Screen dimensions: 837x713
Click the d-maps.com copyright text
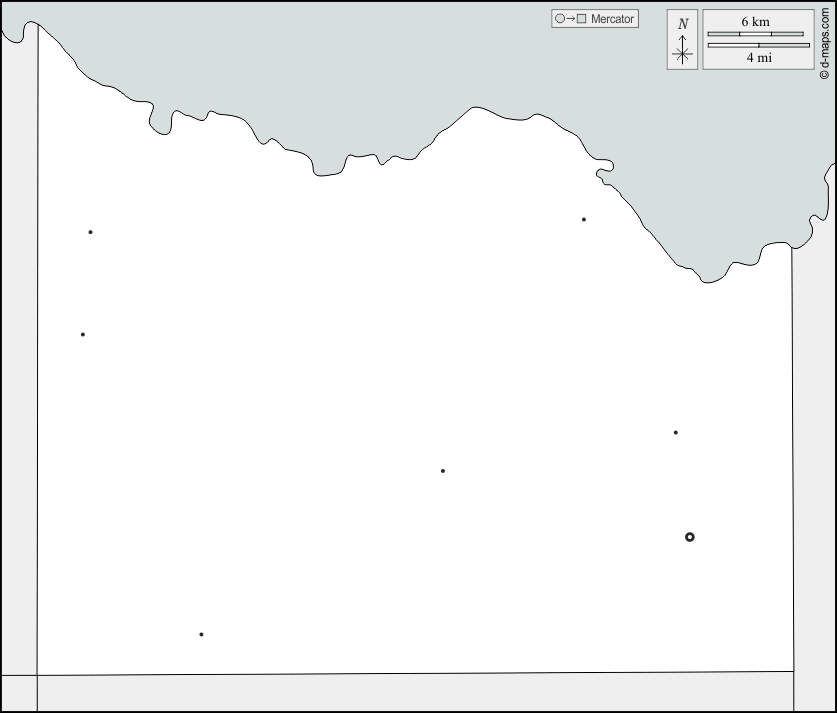pos(825,44)
